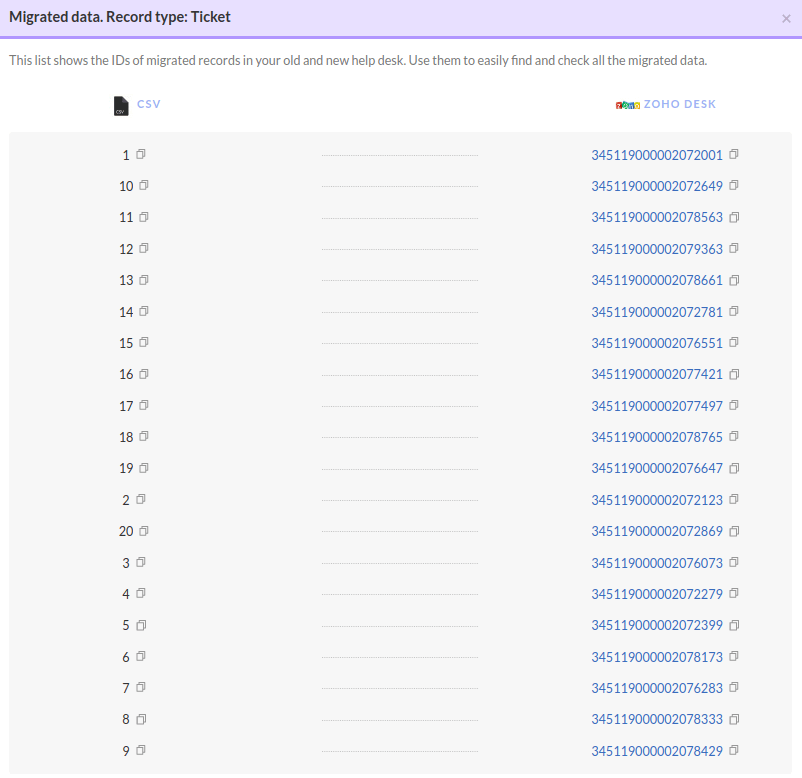Copy Zoho ID 34511900002076647
The image size is (802, 778).
[x=734, y=468]
